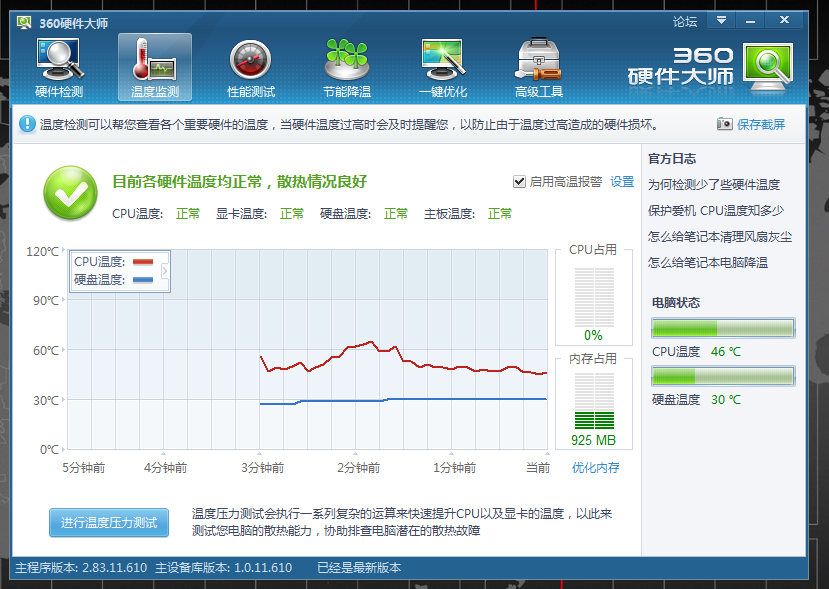Toggle the 启用高温报警 checkbox

(x=519, y=182)
